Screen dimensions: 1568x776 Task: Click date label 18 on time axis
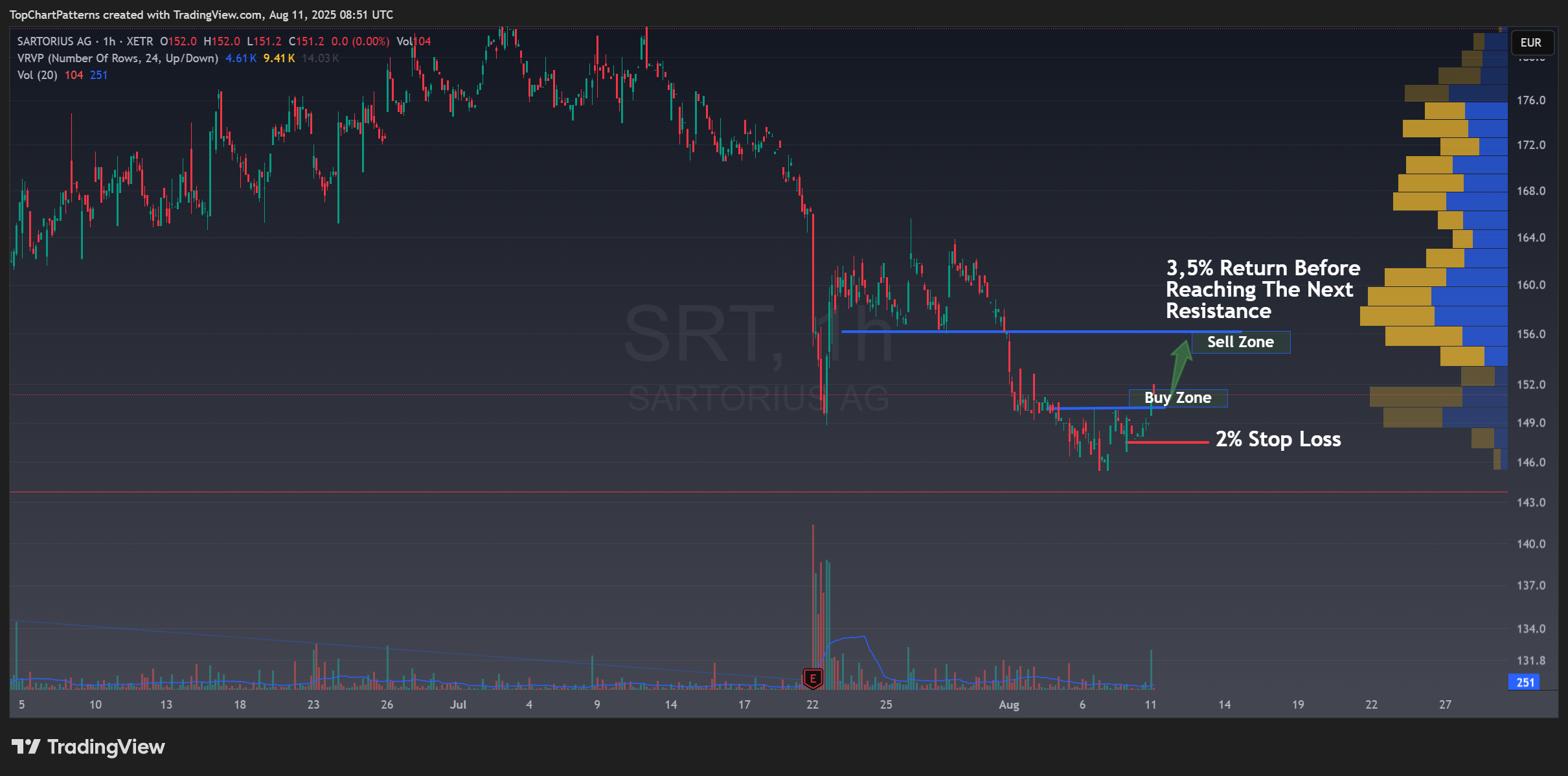click(240, 705)
